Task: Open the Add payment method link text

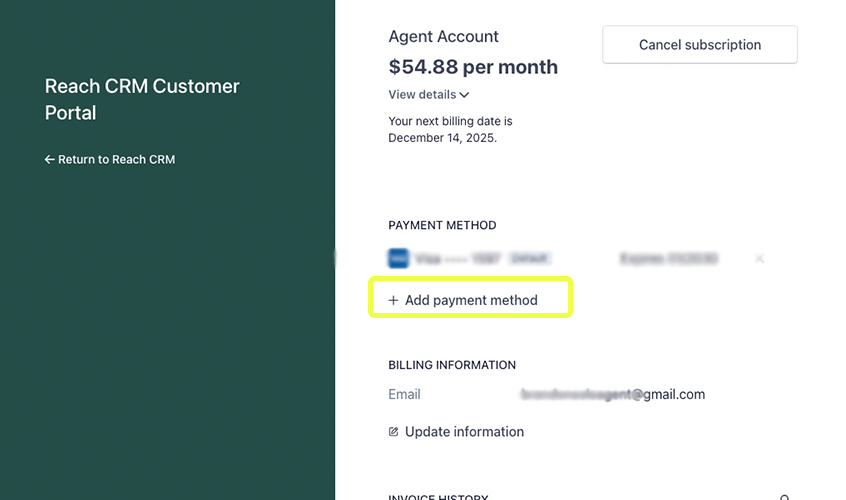Action: 471,300
